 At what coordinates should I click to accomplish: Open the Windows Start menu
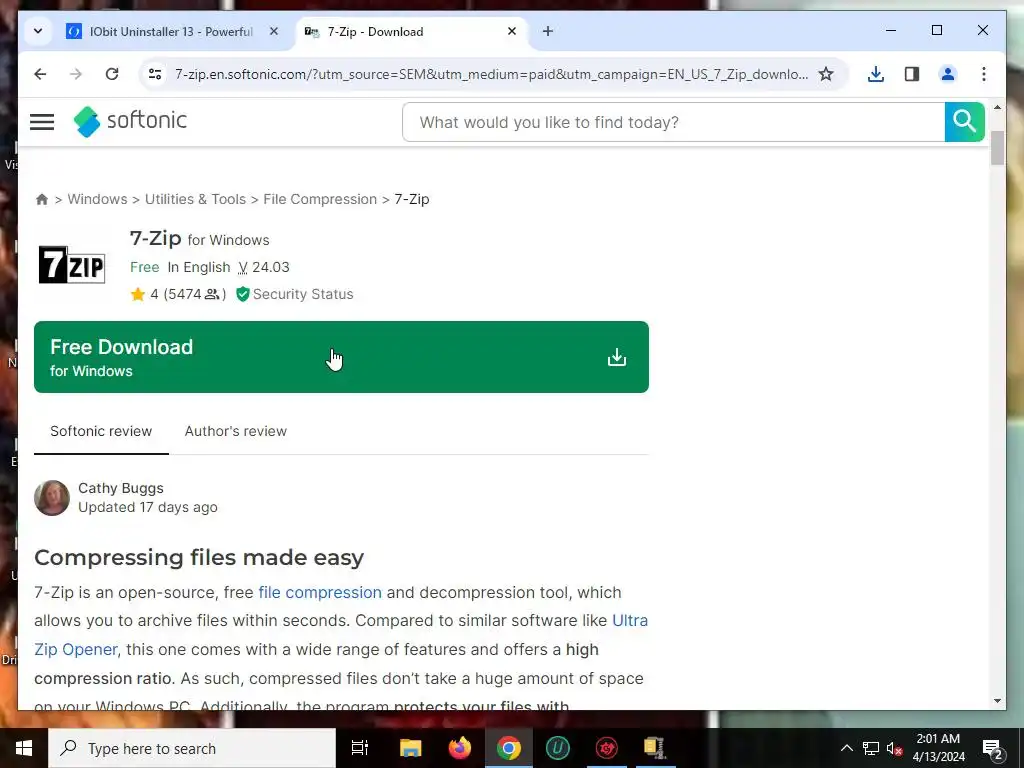tap(24, 748)
